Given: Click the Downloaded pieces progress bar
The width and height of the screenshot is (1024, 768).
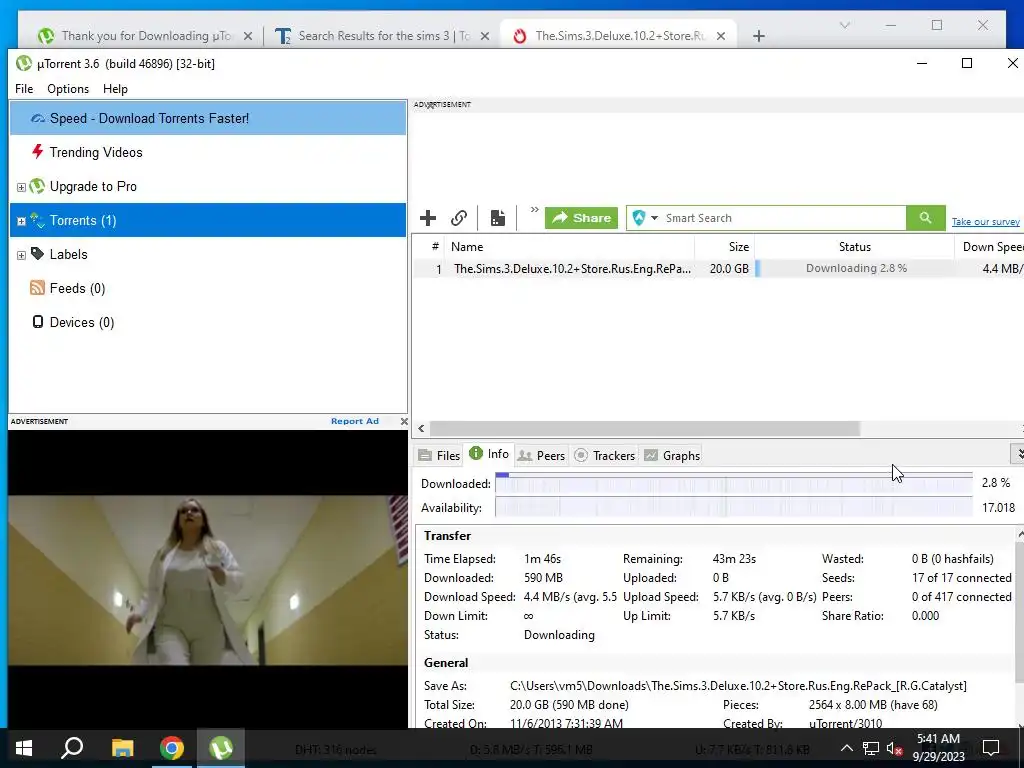Looking at the screenshot, I should point(733,483).
